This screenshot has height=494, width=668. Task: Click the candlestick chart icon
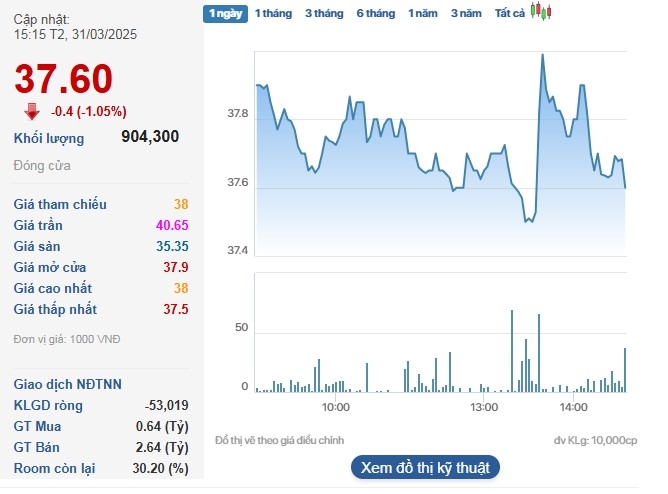(541, 12)
